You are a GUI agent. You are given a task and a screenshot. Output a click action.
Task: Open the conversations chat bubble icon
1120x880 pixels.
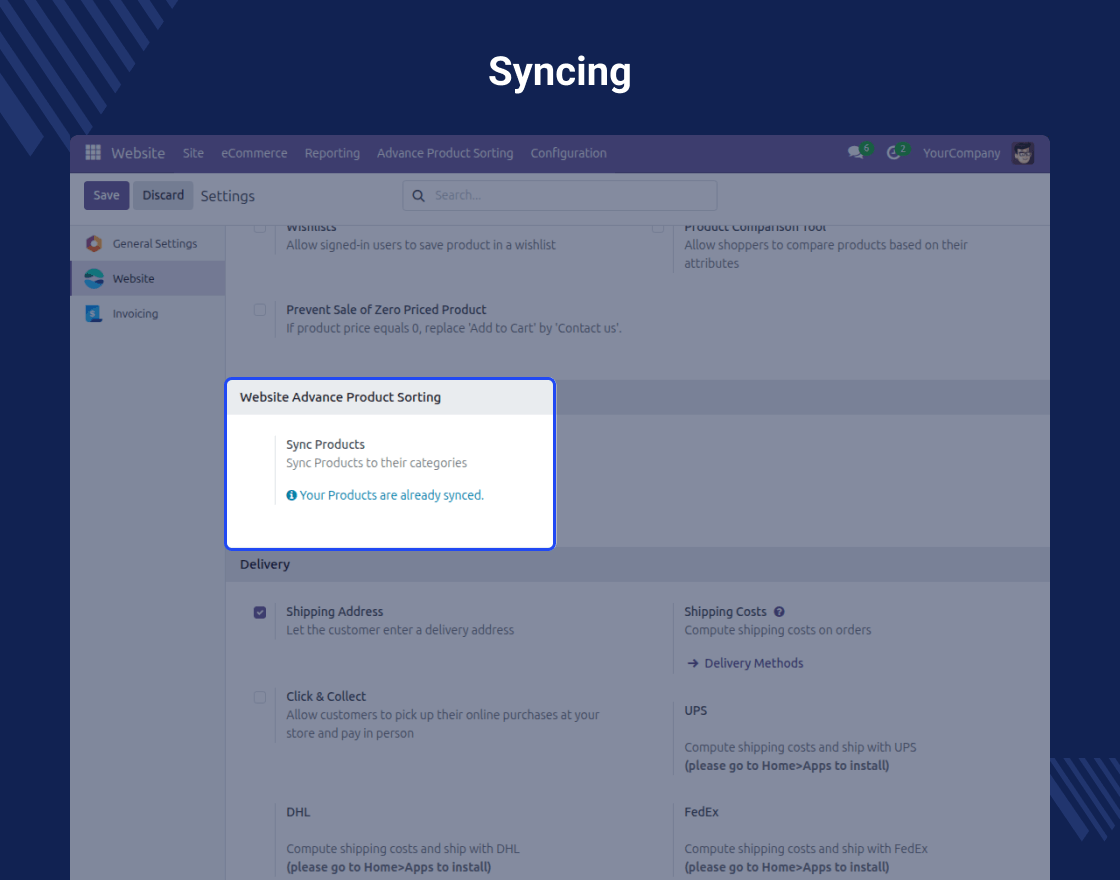(855, 153)
